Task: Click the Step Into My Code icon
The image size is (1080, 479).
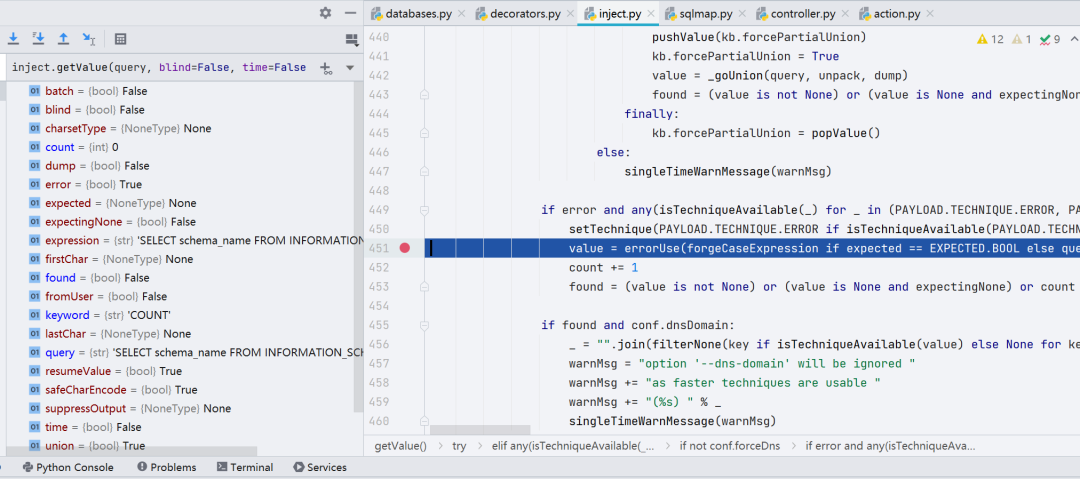Action: click(38, 39)
